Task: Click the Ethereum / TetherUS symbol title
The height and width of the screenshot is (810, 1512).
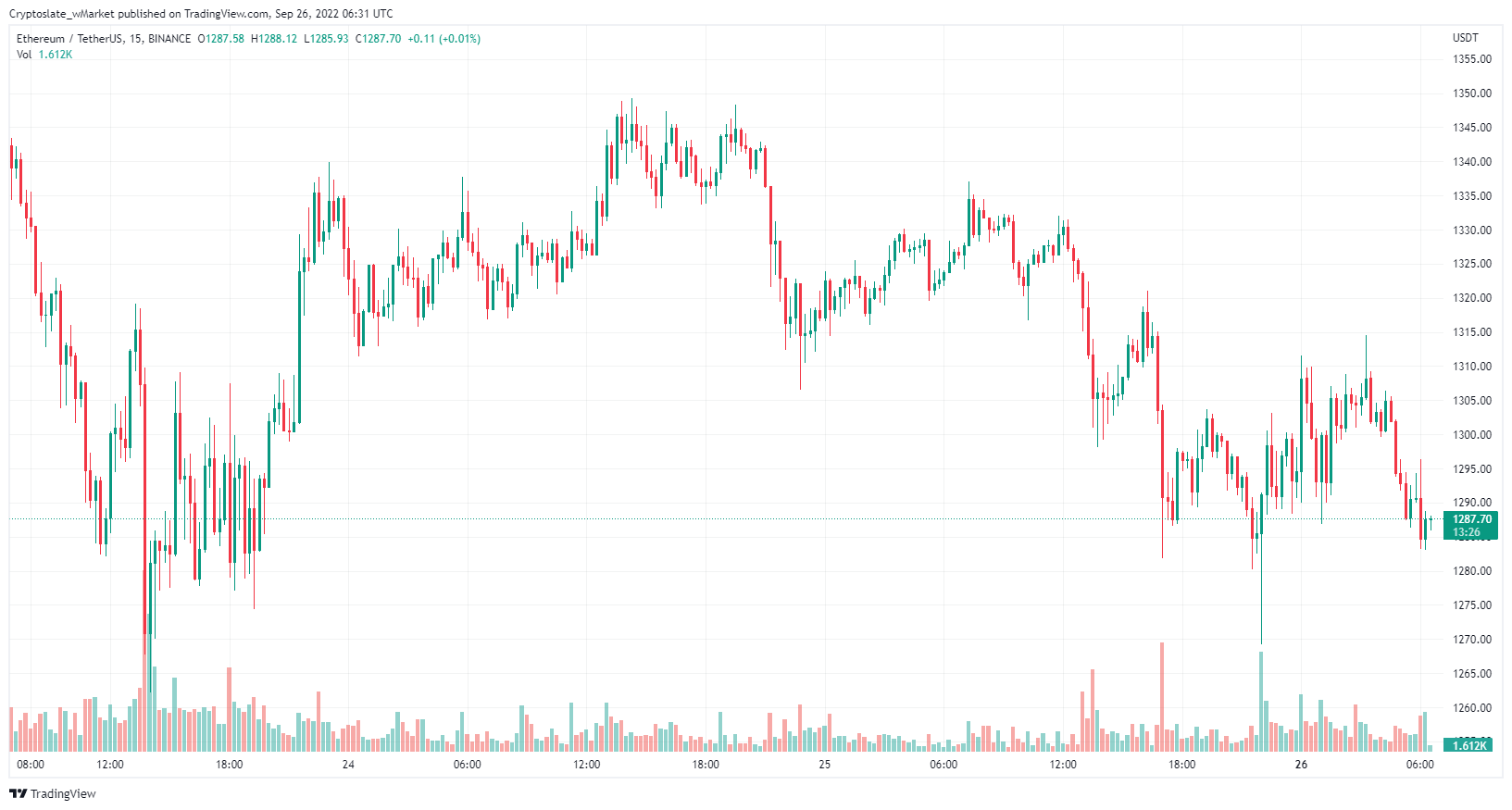Action: click(x=70, y=39)
